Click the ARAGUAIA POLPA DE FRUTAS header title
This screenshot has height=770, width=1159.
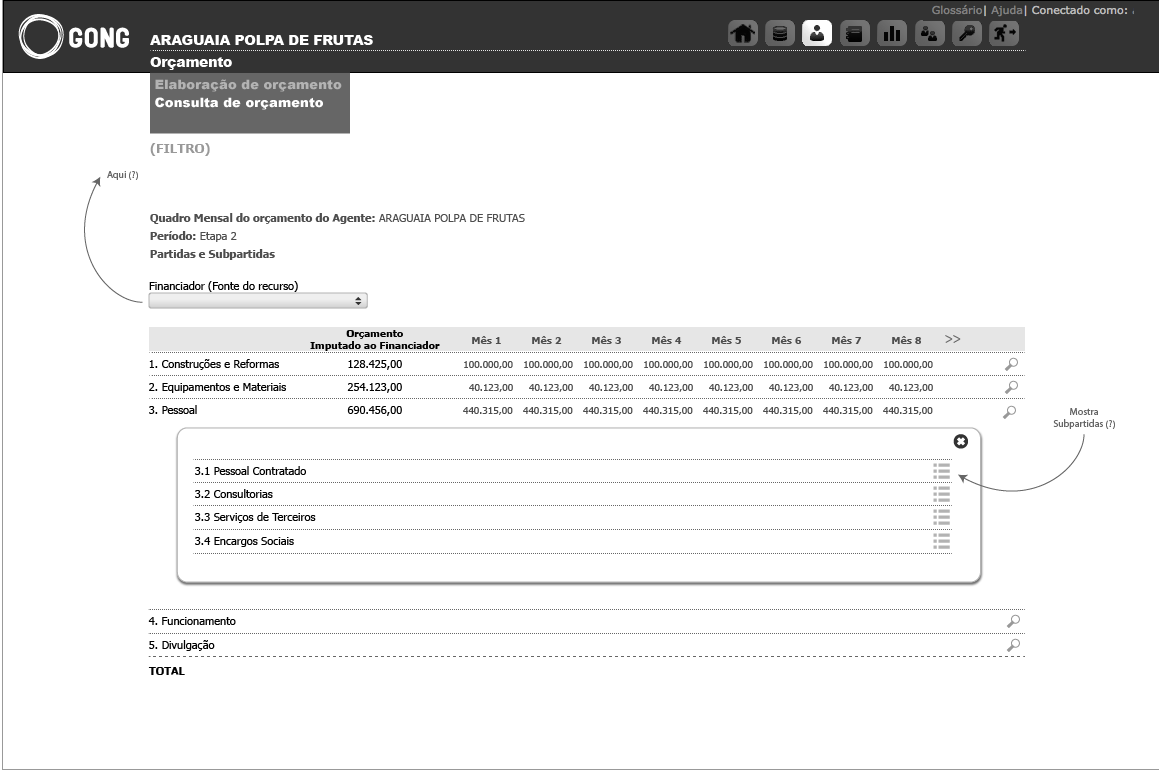click(262, 40)
